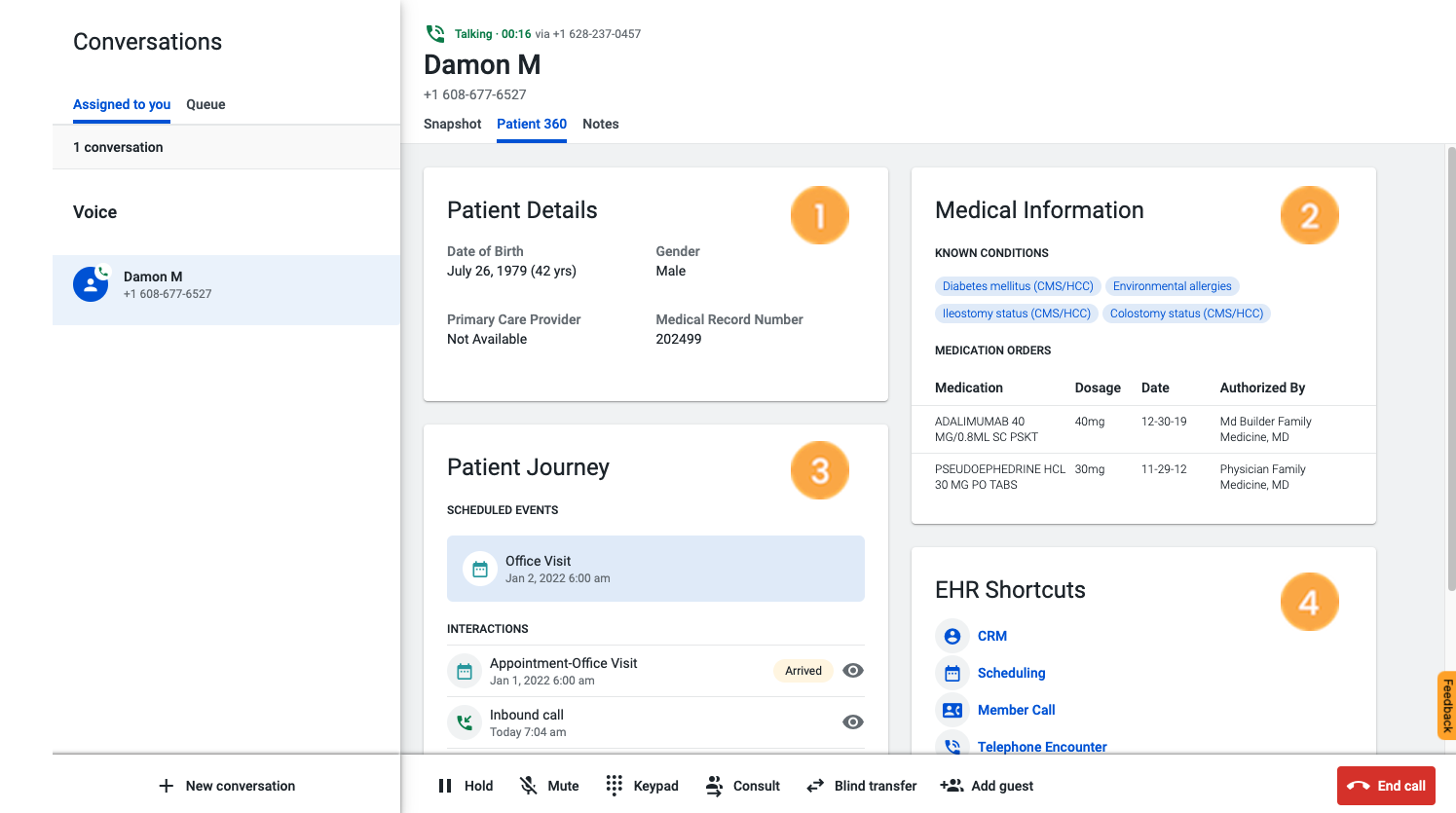Viewport: 1456px width, 813px height.
Task: View details of Appointment-Office Visit via eye icon
Action: pyautogui.click(x=853, y=671)
